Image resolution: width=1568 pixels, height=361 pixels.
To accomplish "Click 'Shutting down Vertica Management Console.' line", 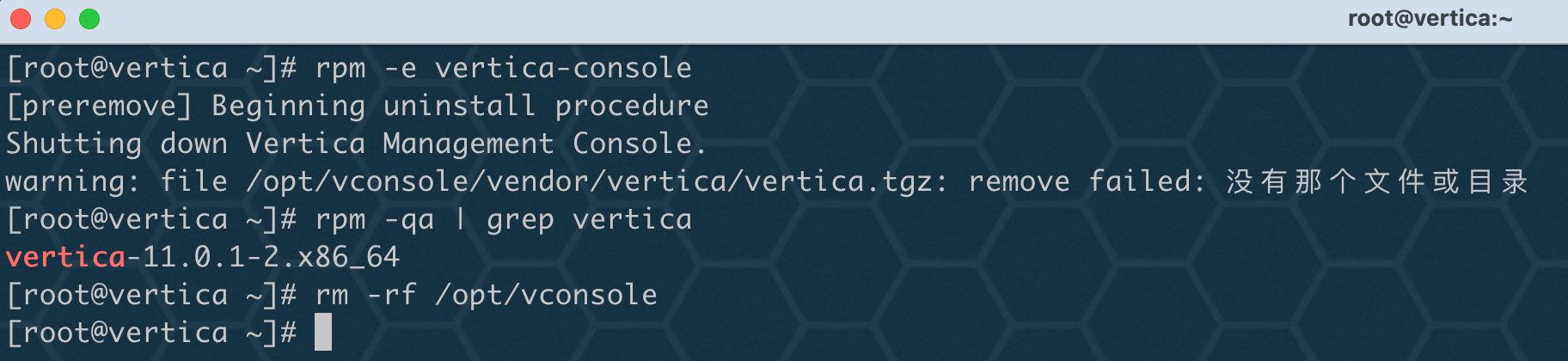I will click(x=357, y=144).
